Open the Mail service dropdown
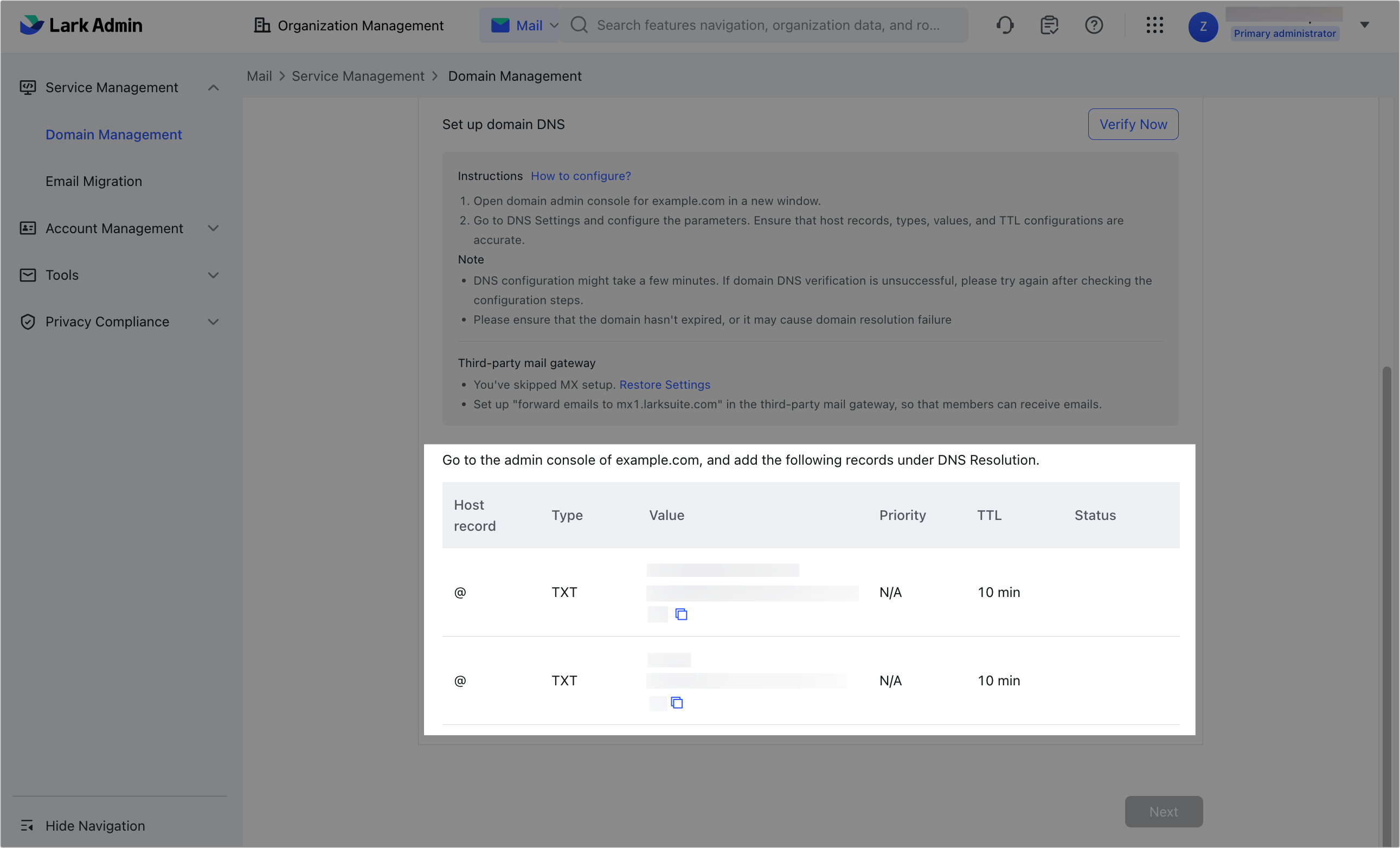Viewport: 1400px width, 848px height. [x=555, y=25]
